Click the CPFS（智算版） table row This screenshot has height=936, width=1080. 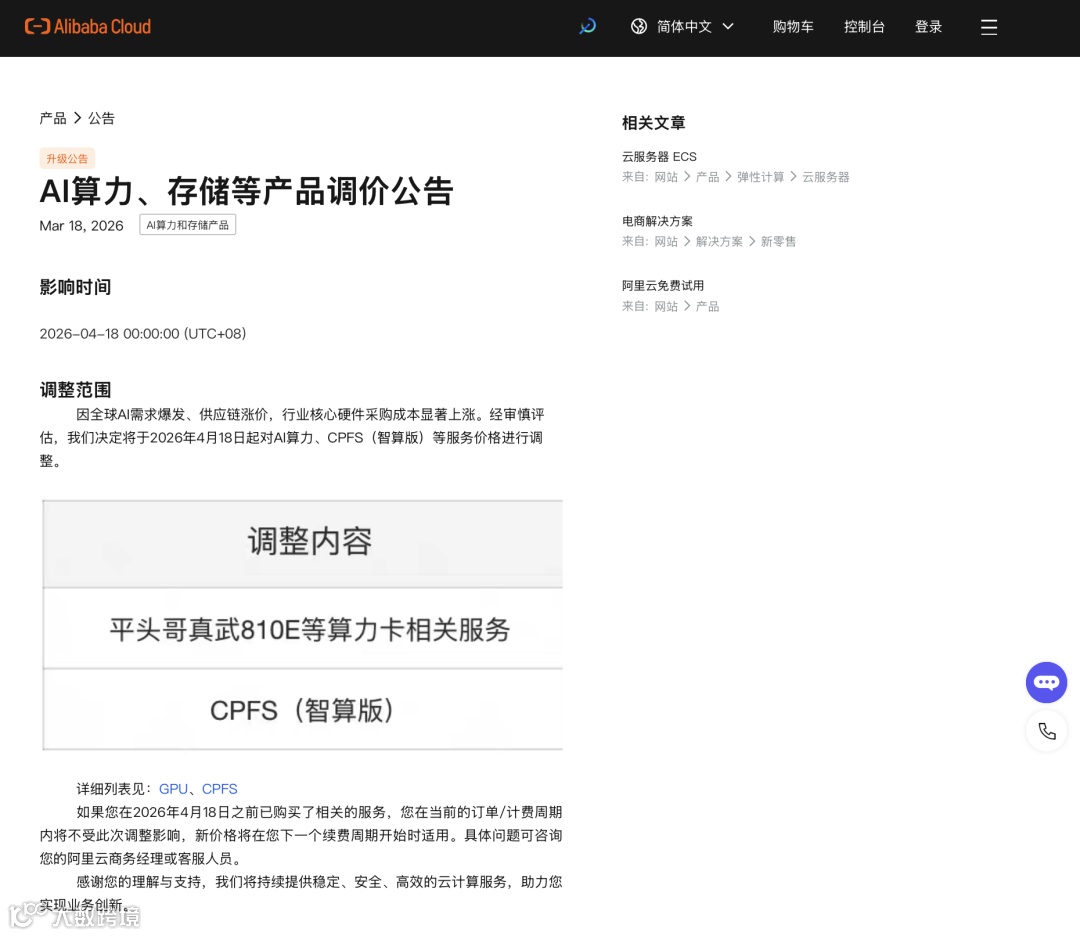303,710
